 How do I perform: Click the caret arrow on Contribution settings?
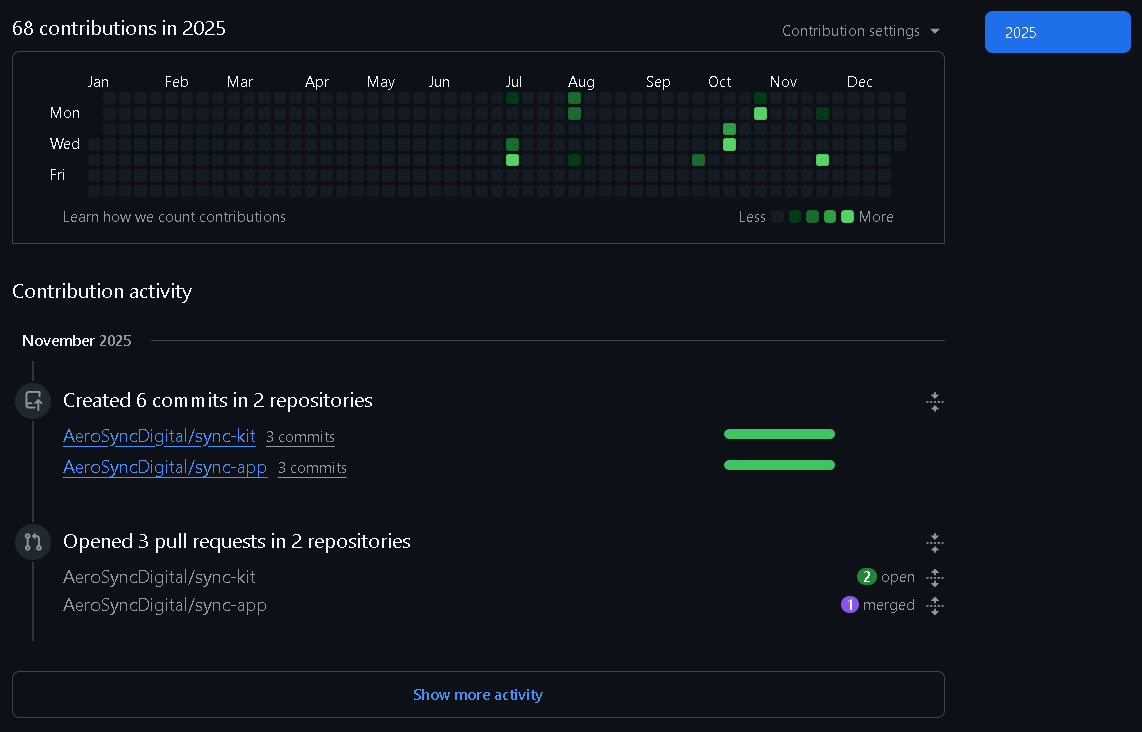[x=935, y=31]
